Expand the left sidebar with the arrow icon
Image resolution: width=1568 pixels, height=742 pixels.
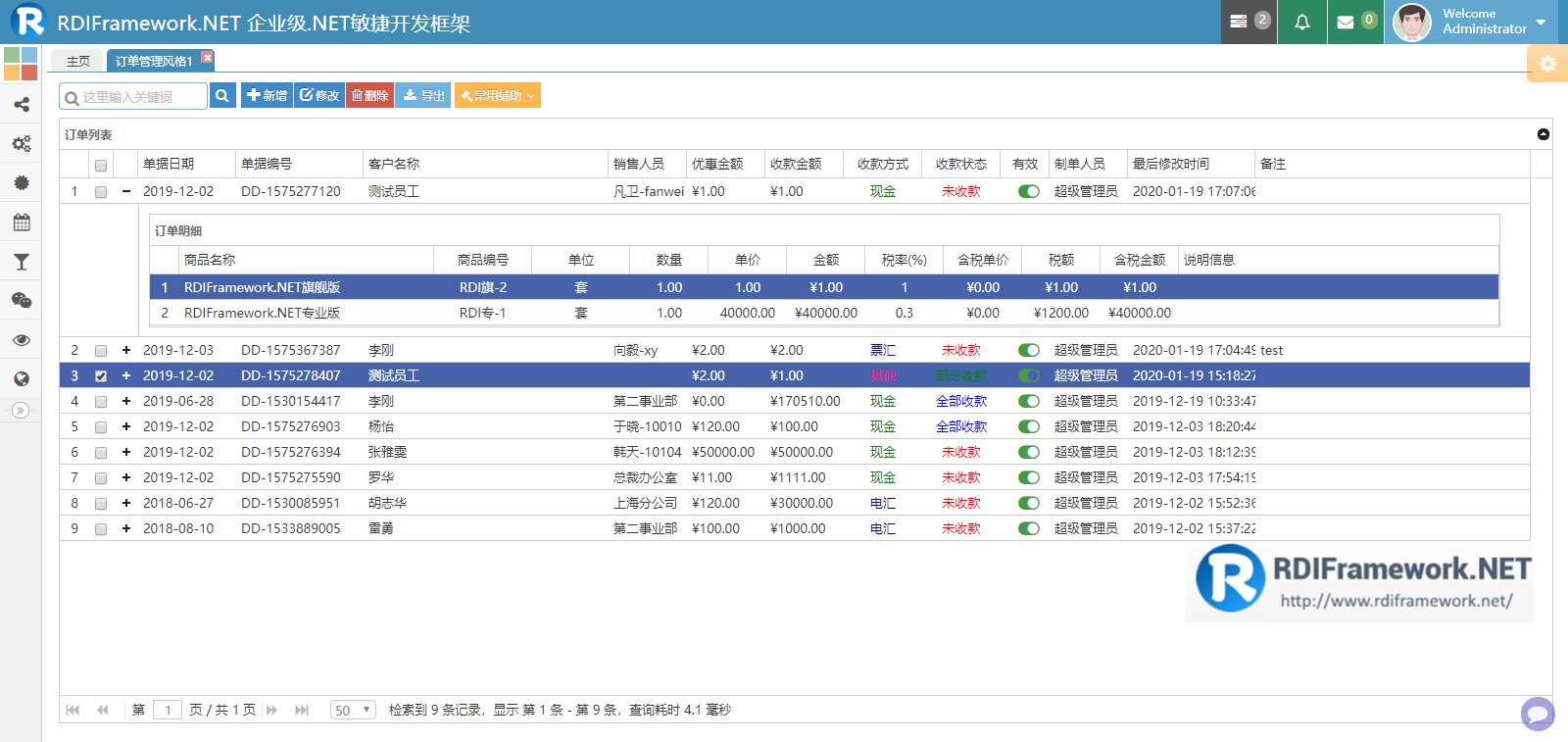(x=21, y=411)
